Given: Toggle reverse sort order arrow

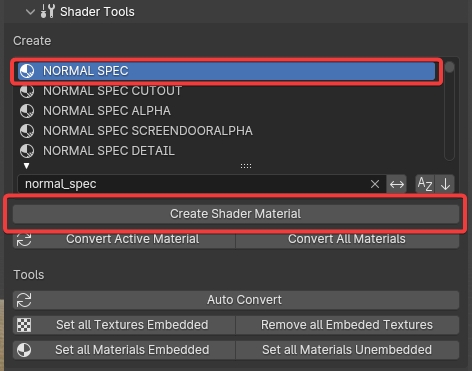Looking at the screenshot, I should point(445,184).
